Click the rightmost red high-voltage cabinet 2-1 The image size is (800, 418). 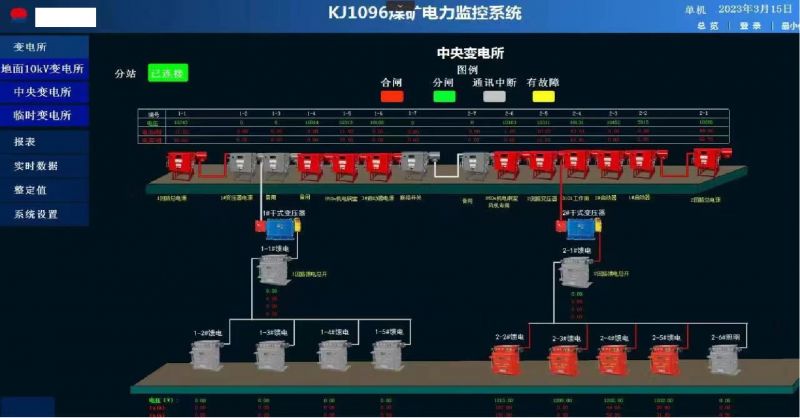[x=708, y=160]
